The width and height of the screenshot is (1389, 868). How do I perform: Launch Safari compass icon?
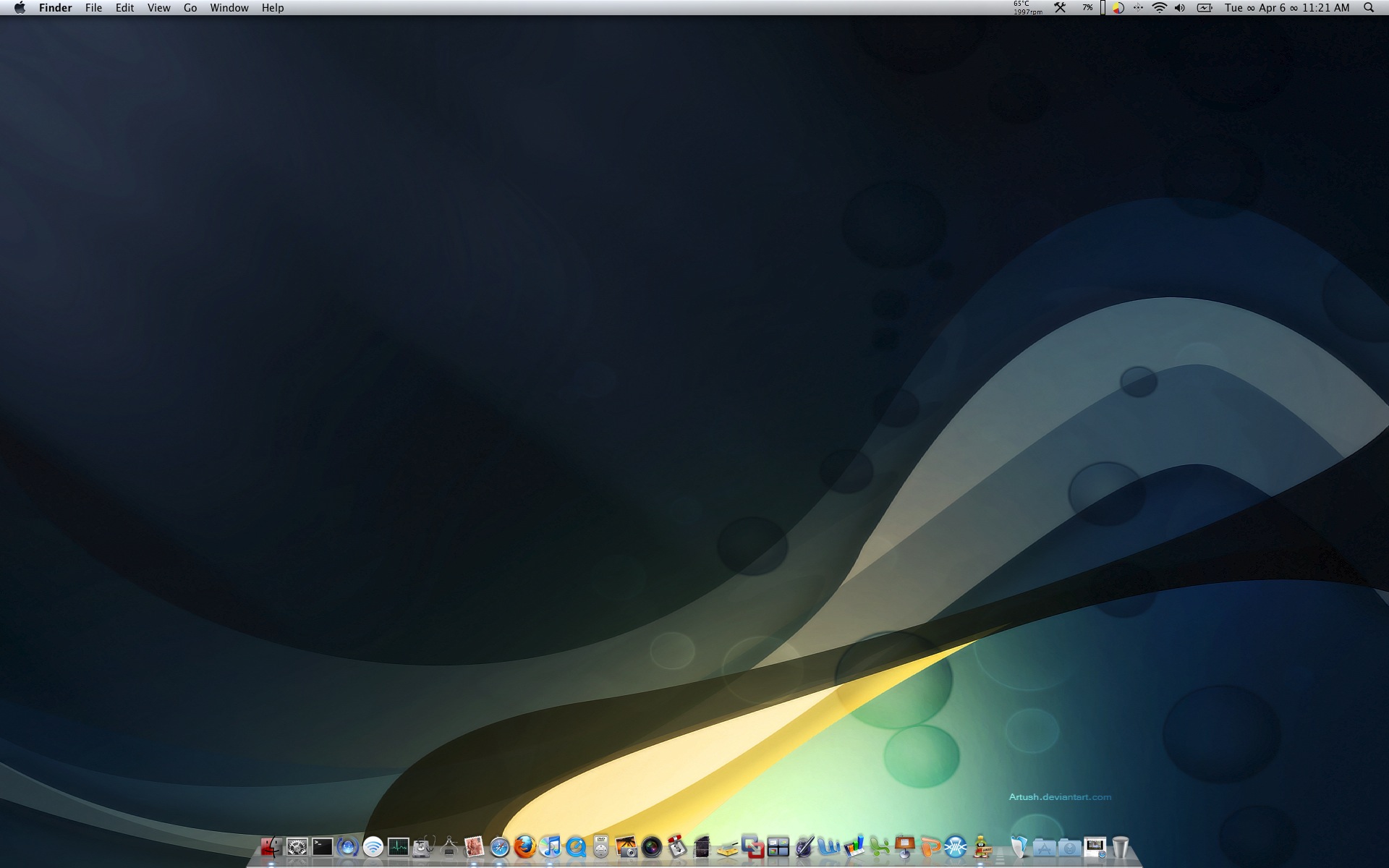click(500, 847)
